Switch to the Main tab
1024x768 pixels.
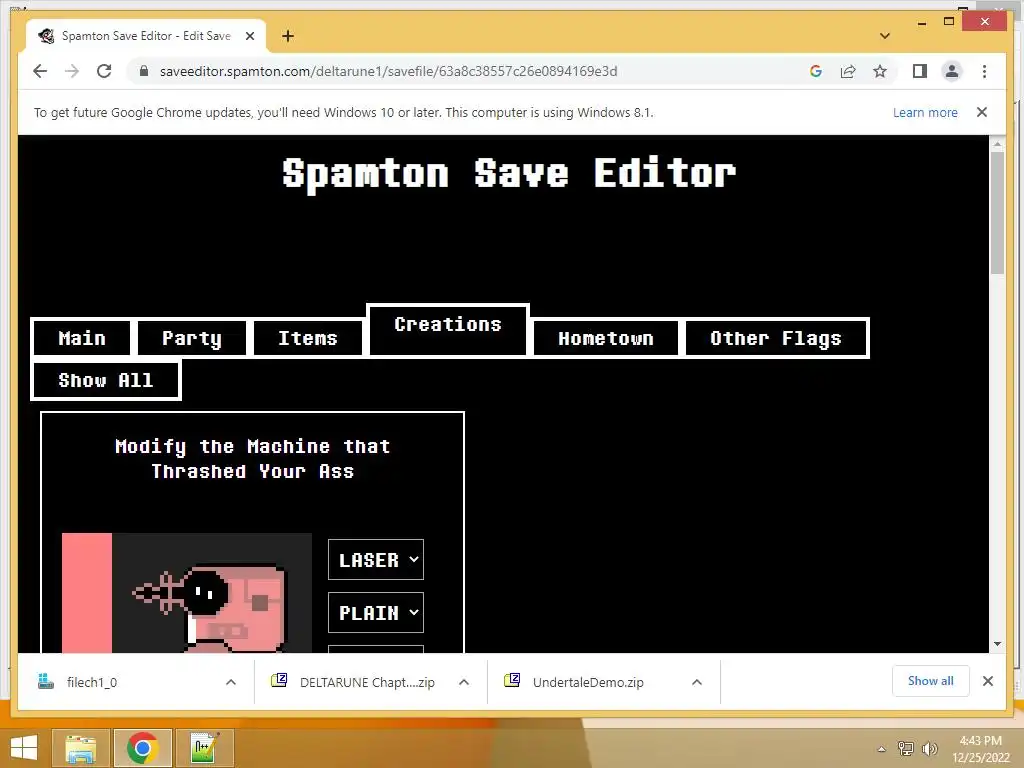pos(82,338)
